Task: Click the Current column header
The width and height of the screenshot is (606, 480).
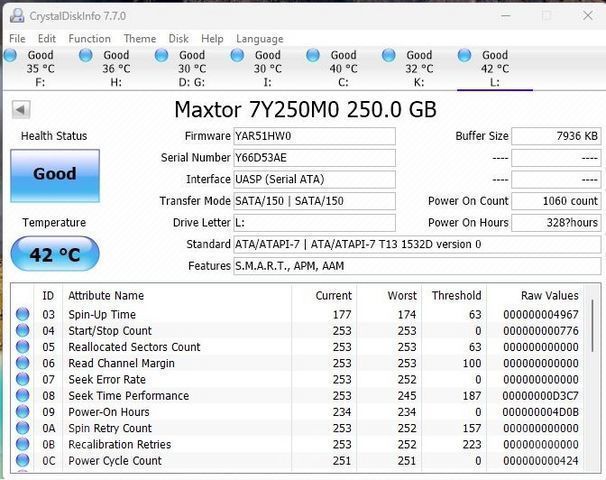Action: [334, 296]
